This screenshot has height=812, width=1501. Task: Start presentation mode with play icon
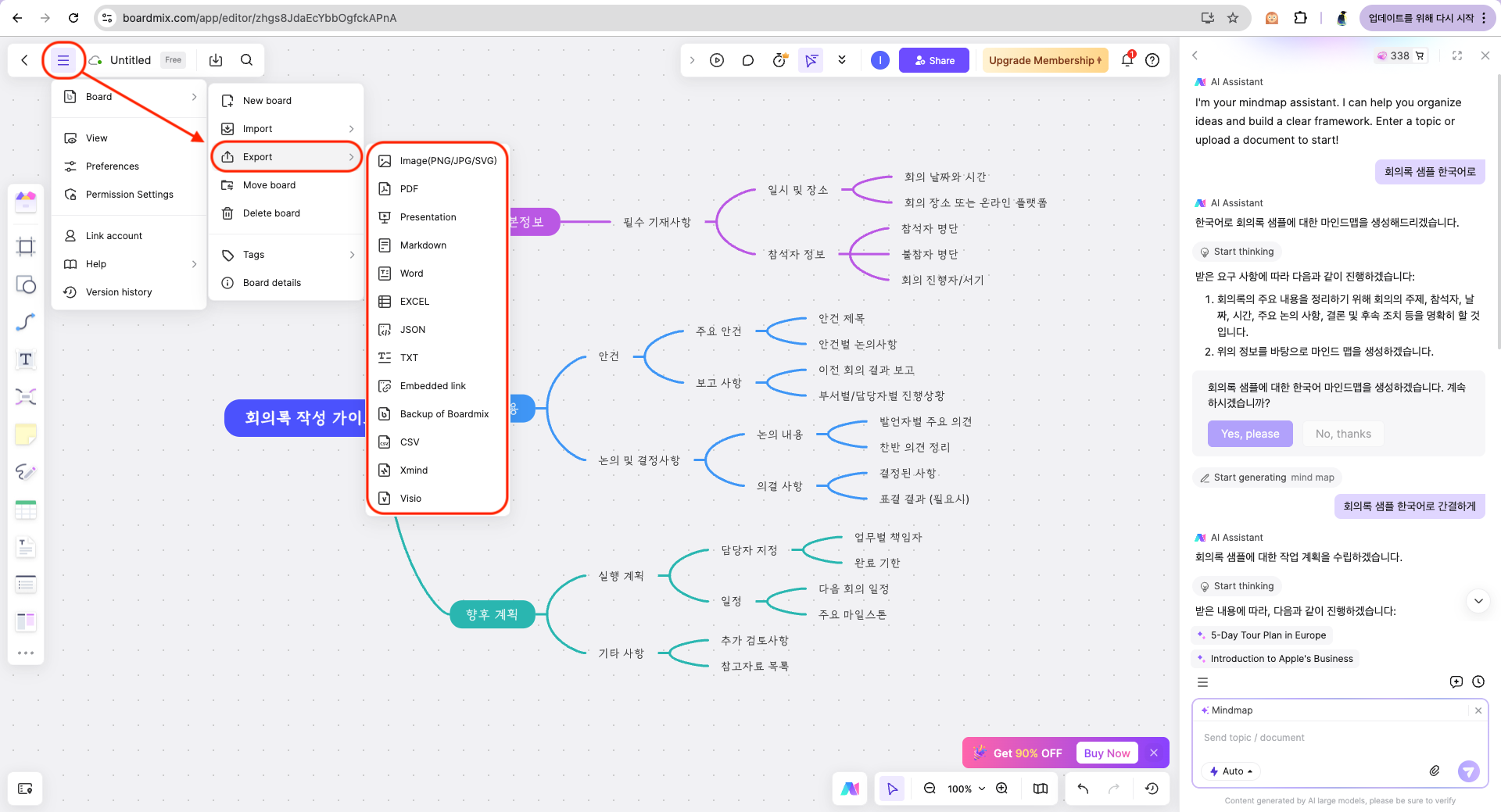pyautogui.click(x=717, y=60)
